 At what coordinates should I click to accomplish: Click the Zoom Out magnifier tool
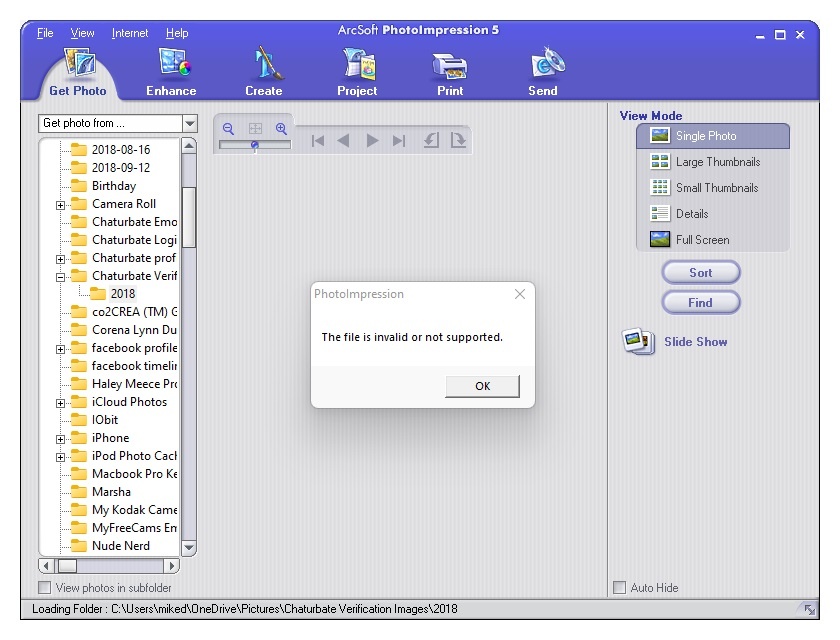click(228, 129)
